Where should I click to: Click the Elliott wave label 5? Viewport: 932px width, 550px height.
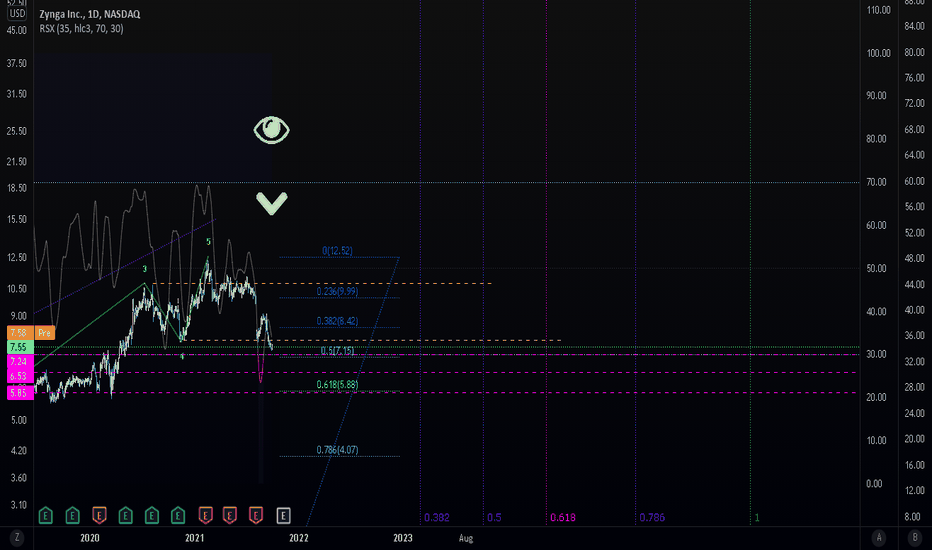pyautogui.click(x=208, y=241)
